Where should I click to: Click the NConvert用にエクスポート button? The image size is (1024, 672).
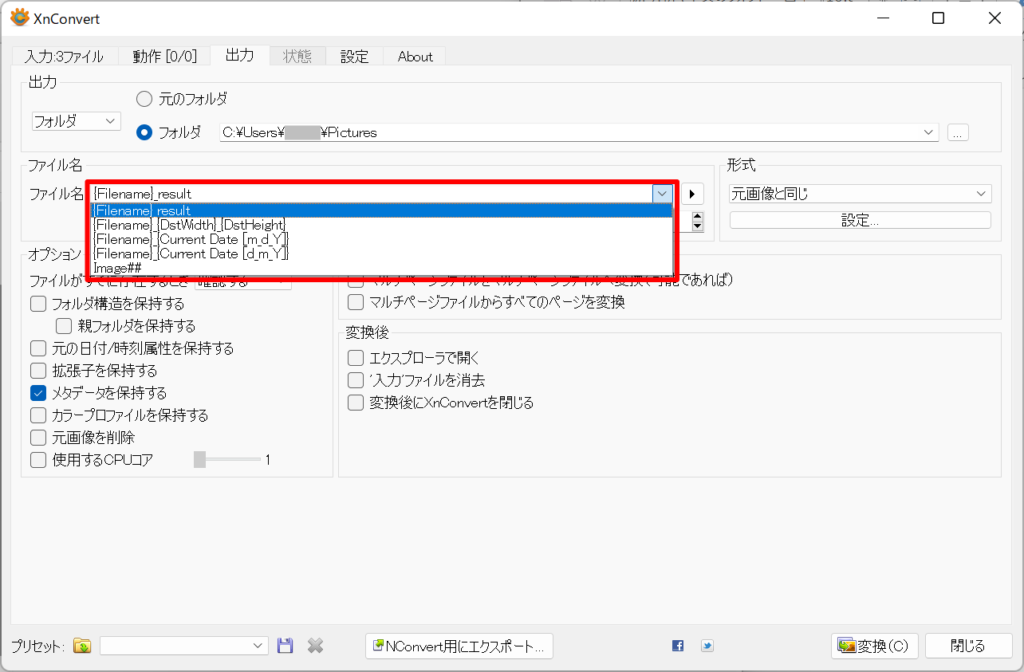point(459,645)
